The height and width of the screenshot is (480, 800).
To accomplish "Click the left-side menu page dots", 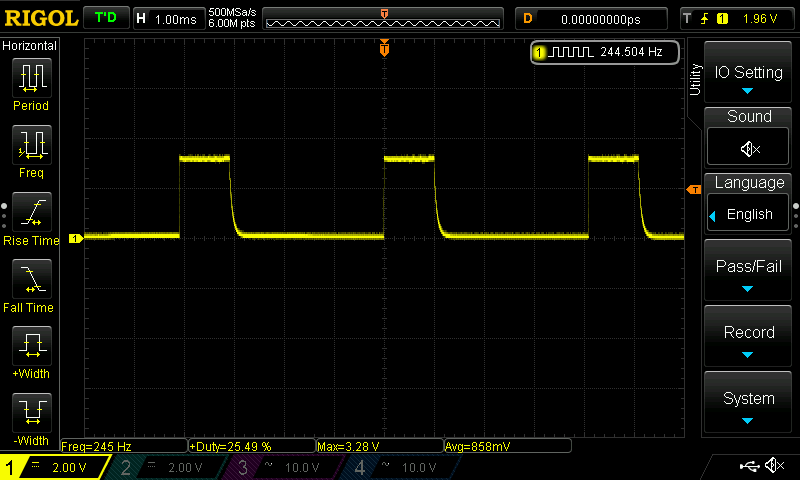I will [x=4, y=216].
